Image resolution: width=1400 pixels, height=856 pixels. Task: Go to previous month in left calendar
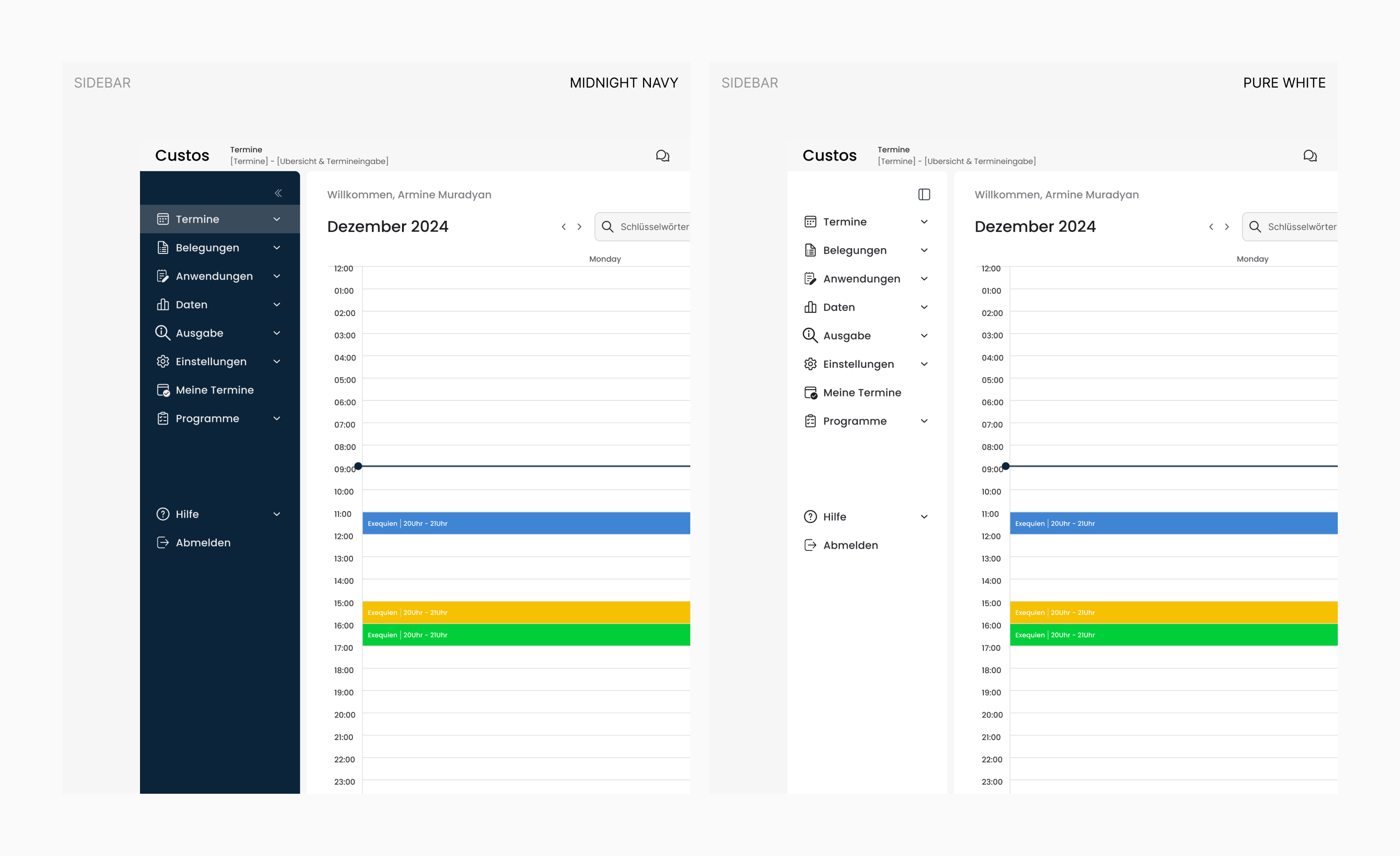563,227
